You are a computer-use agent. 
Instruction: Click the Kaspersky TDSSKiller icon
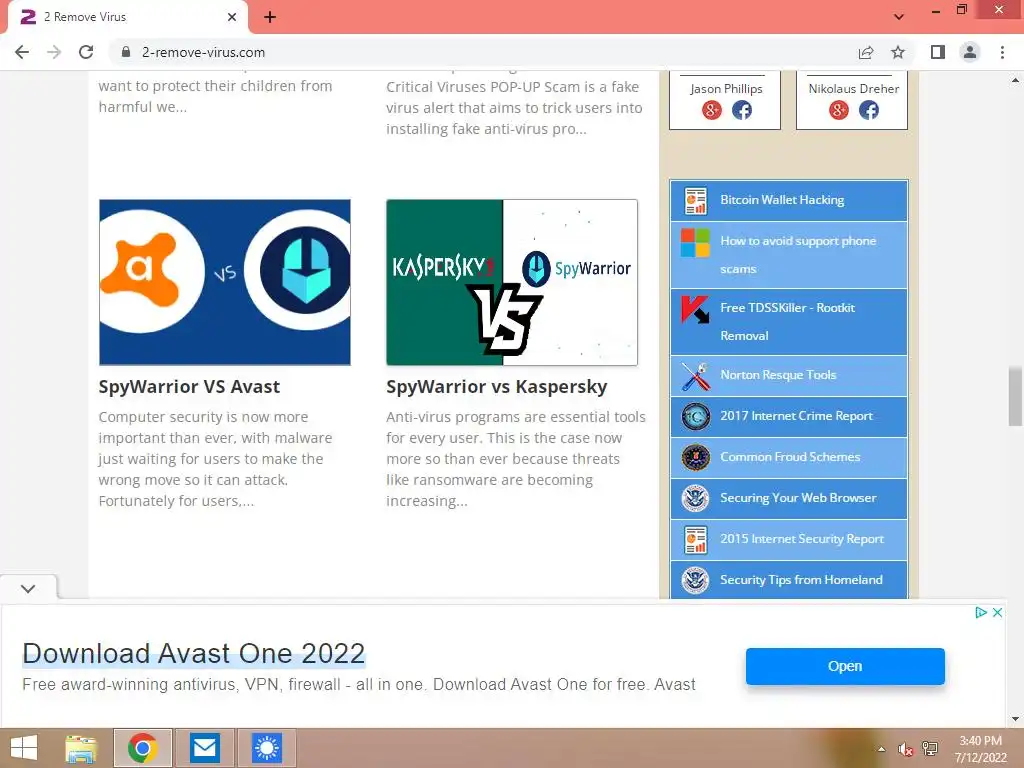click(695, 310)
